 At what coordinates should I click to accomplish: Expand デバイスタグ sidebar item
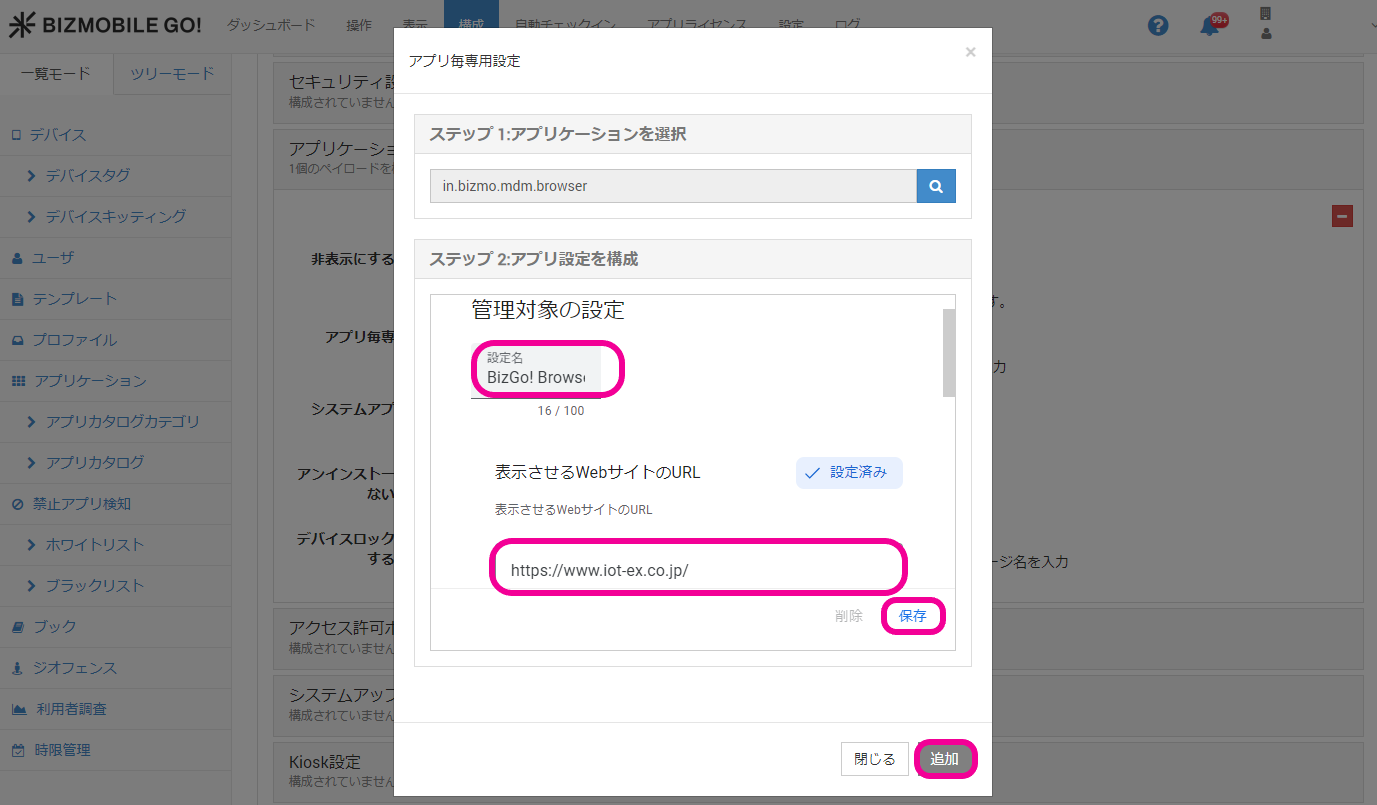point(88,175)
